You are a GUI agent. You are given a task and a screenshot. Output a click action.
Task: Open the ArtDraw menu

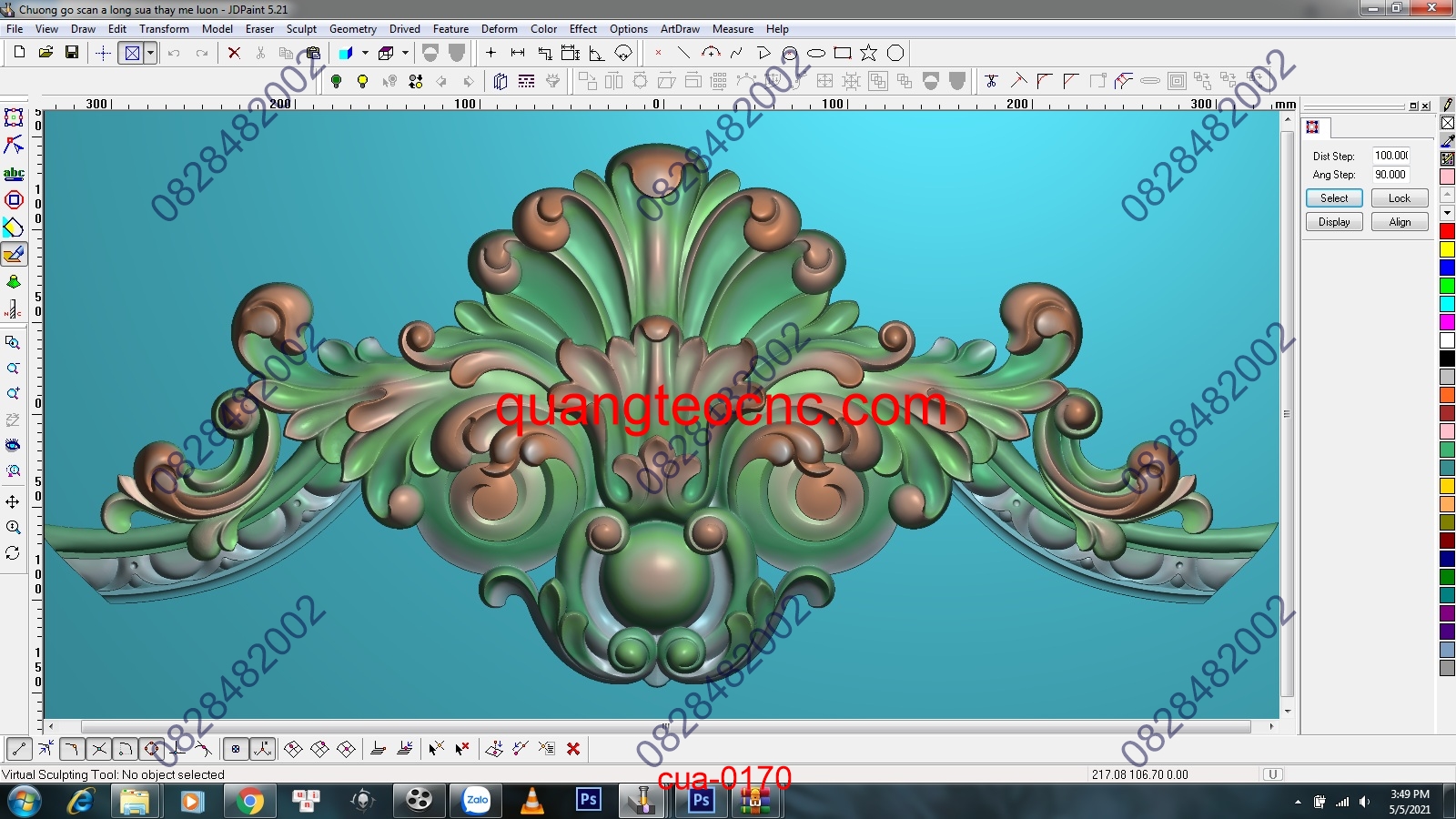pyautogui.click(x=680, y=29)
